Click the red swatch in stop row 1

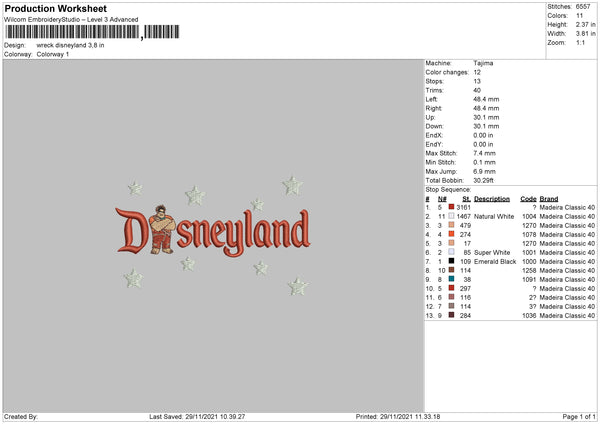452,207
